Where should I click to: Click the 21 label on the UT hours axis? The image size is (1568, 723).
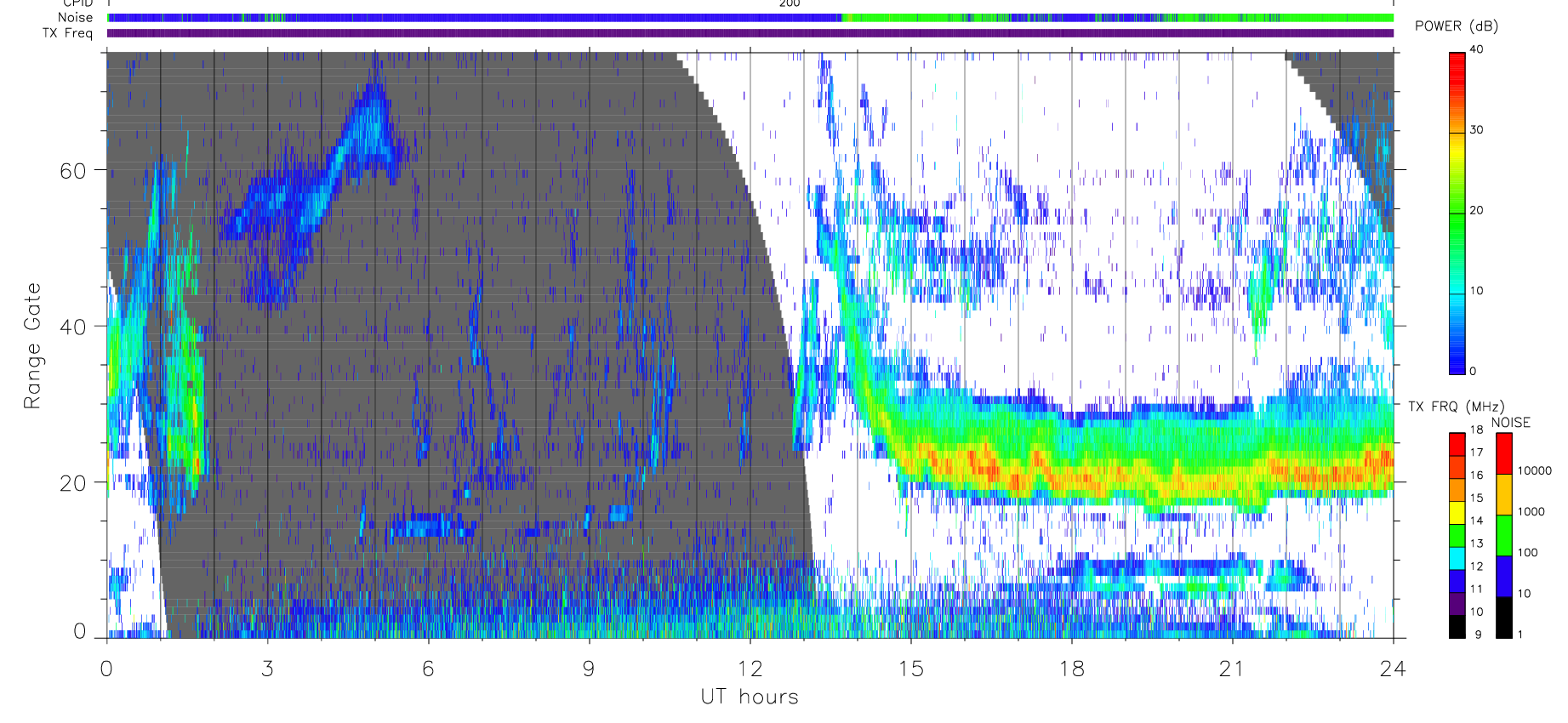pyautogui.click(x=1232, y=669)
